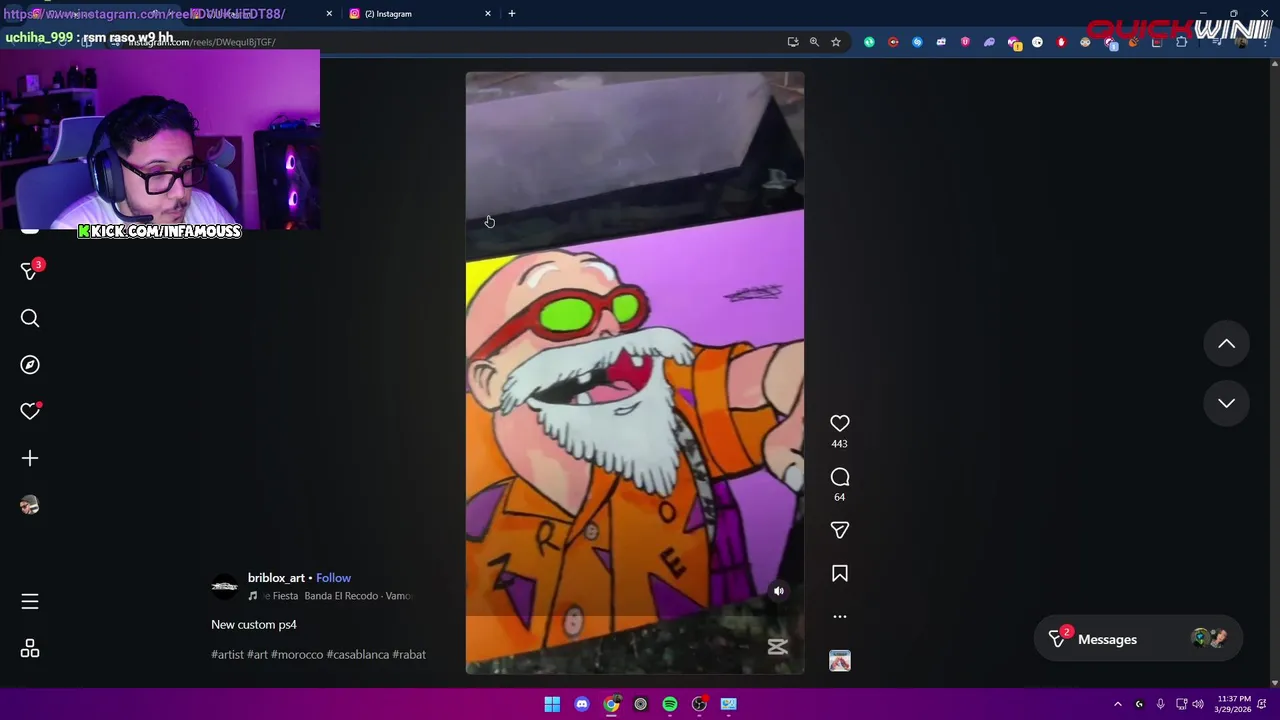The width and height of the screenshot is (1280, 720).
Task: Open profile avatar in sidebar
Action: [x=30, y=505]
